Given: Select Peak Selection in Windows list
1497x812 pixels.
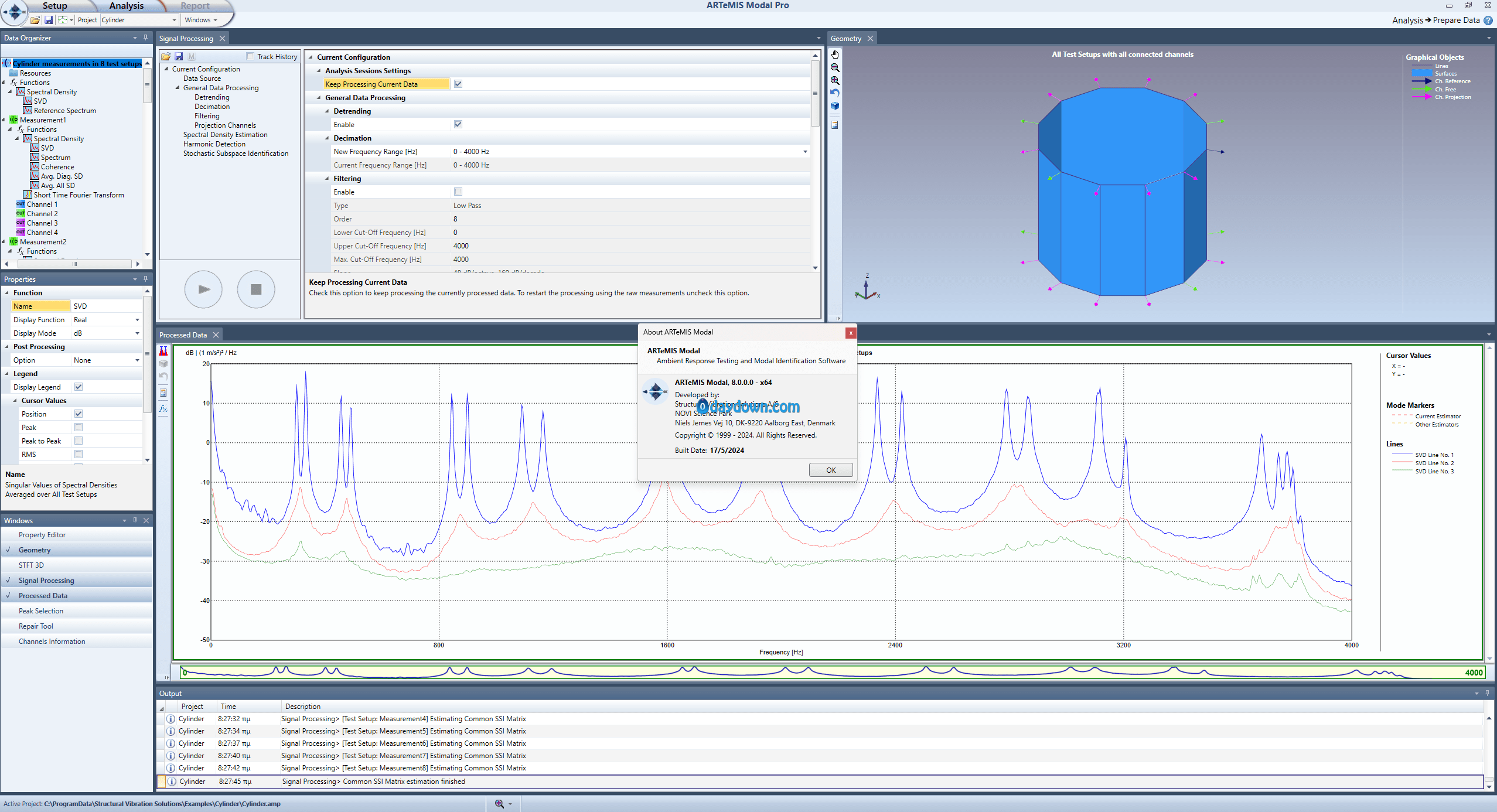Looking at the screenshot, I should (77, 610).
